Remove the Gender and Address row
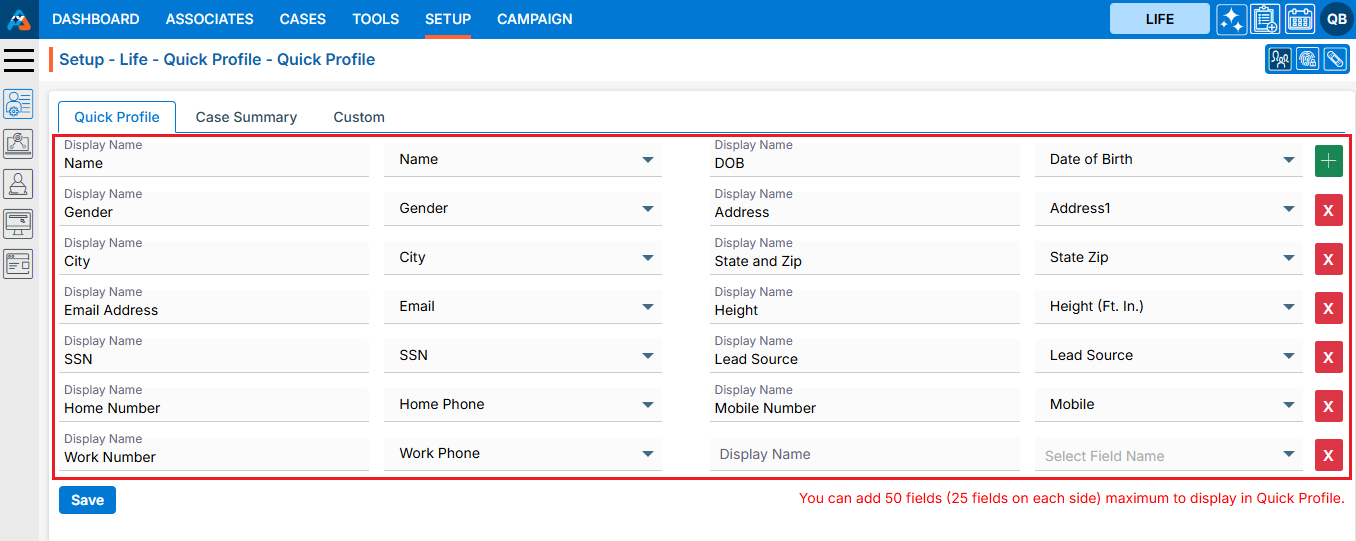Viewport: 1356px width, 541px height. pyautogui.click(x=1328, y=210)
